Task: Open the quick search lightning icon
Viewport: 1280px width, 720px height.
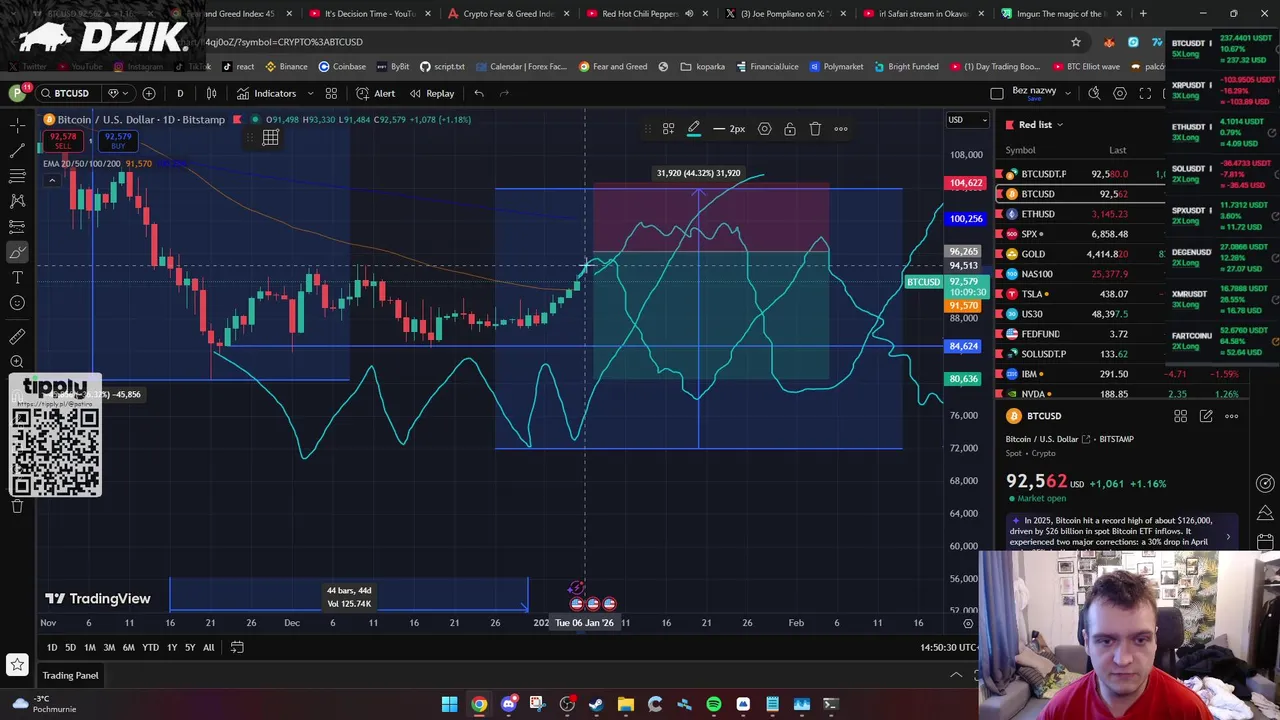Action: click(1094, 93)
